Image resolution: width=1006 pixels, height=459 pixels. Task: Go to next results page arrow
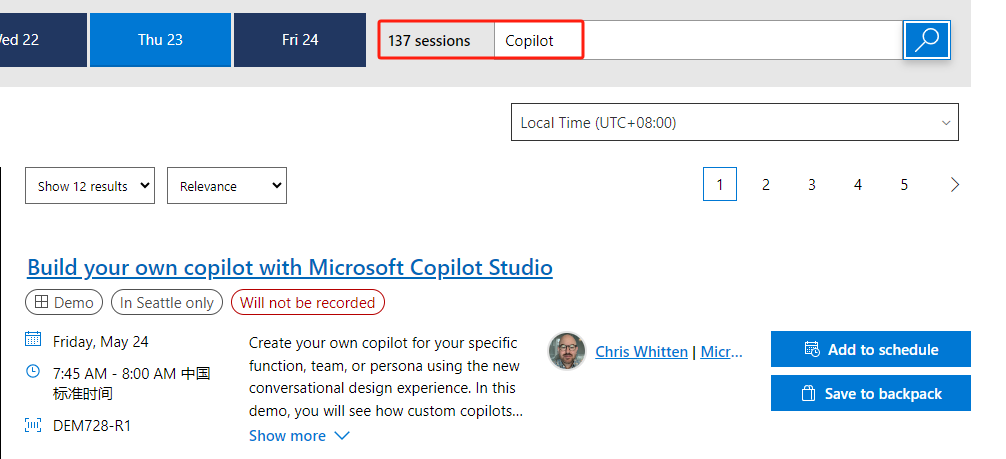pyautogui.click(x=955, y=185)
